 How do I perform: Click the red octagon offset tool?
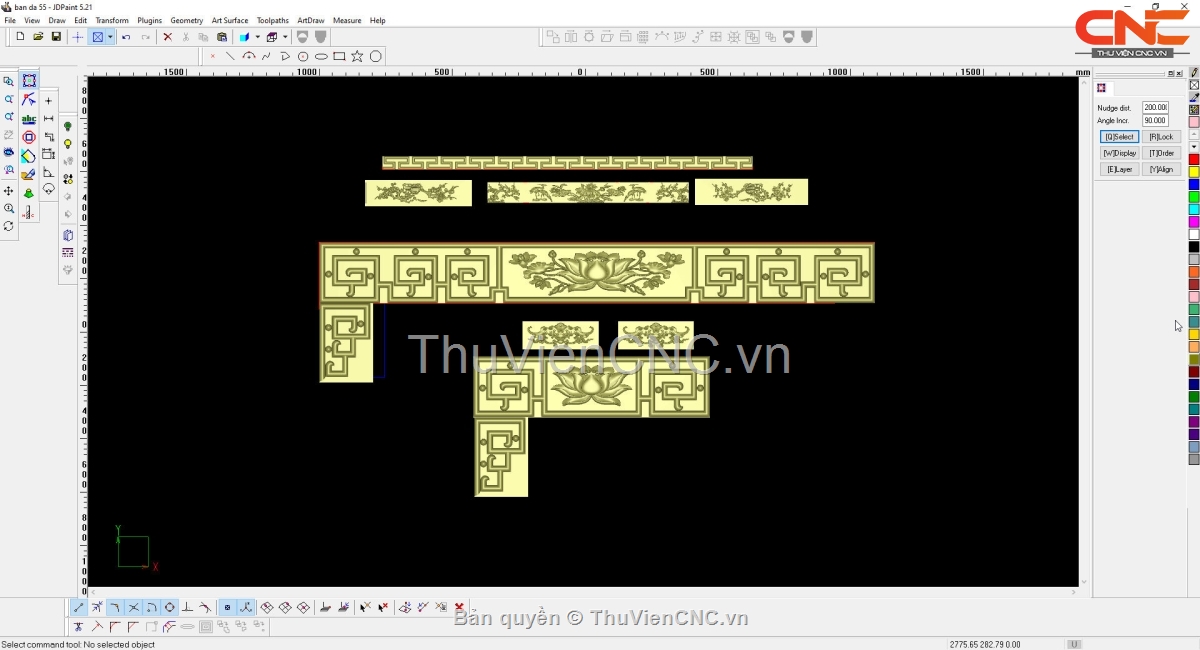(x=29, y=137)
